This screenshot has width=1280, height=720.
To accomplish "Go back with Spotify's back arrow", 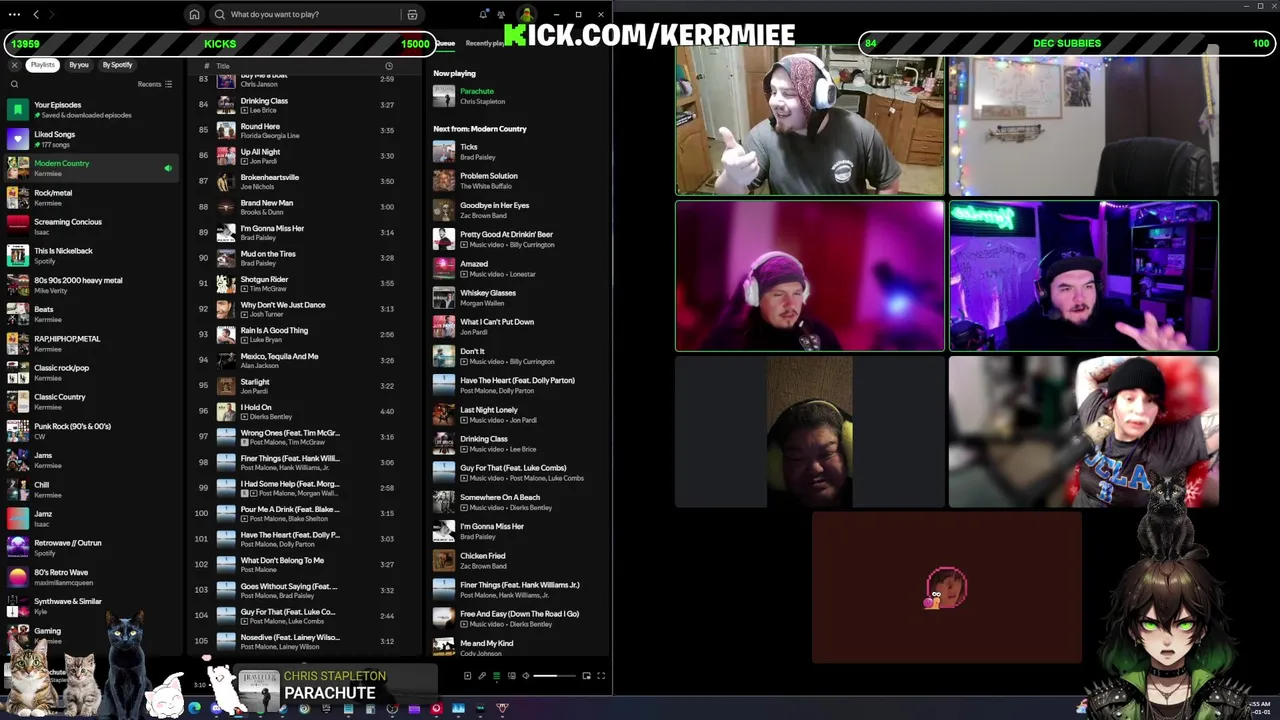I will point(36,14).
